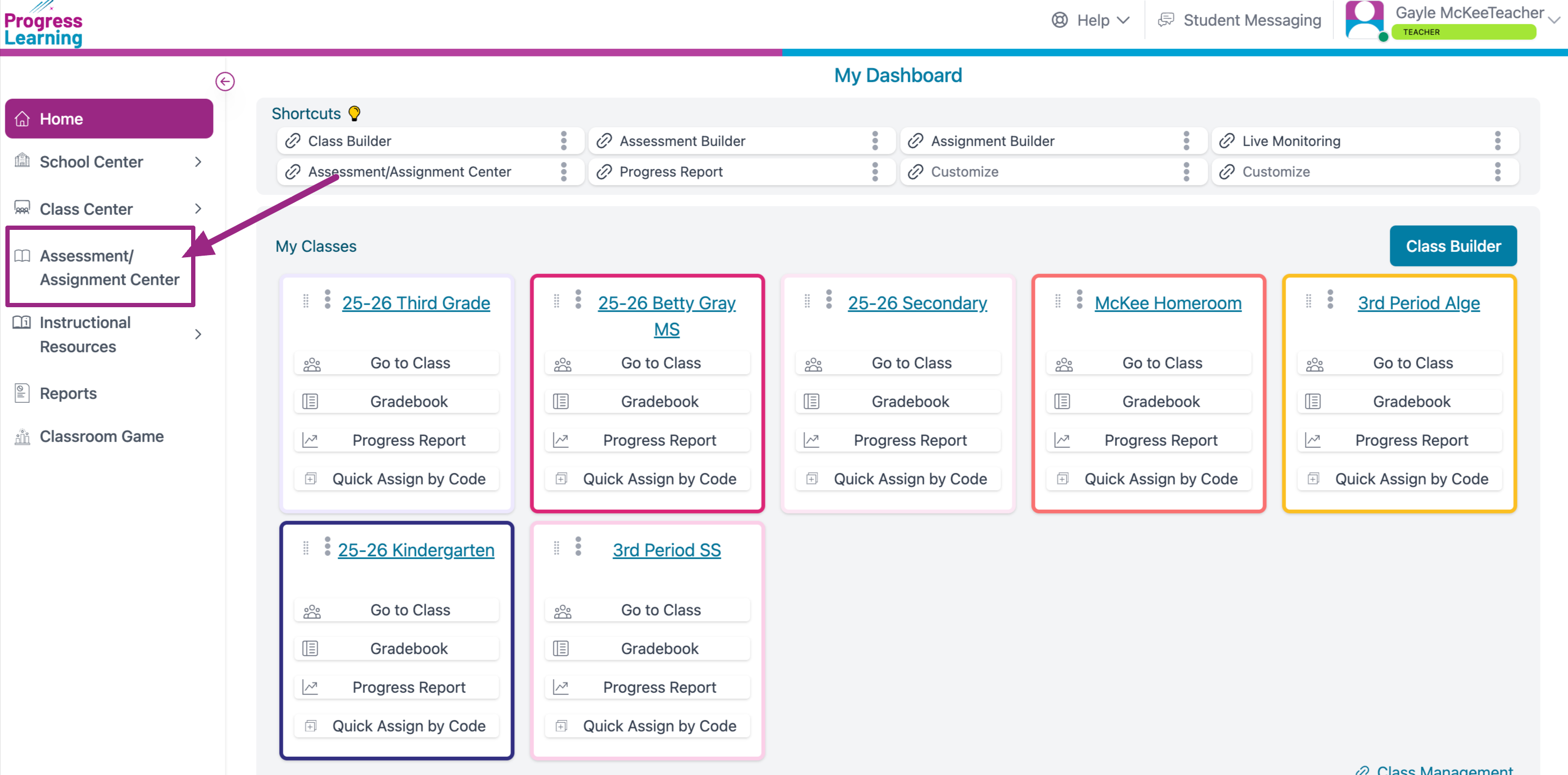Open Reports from the sidebar
Screen dimensions: 1568x775
pyautogui.click(x=68, y=393)
